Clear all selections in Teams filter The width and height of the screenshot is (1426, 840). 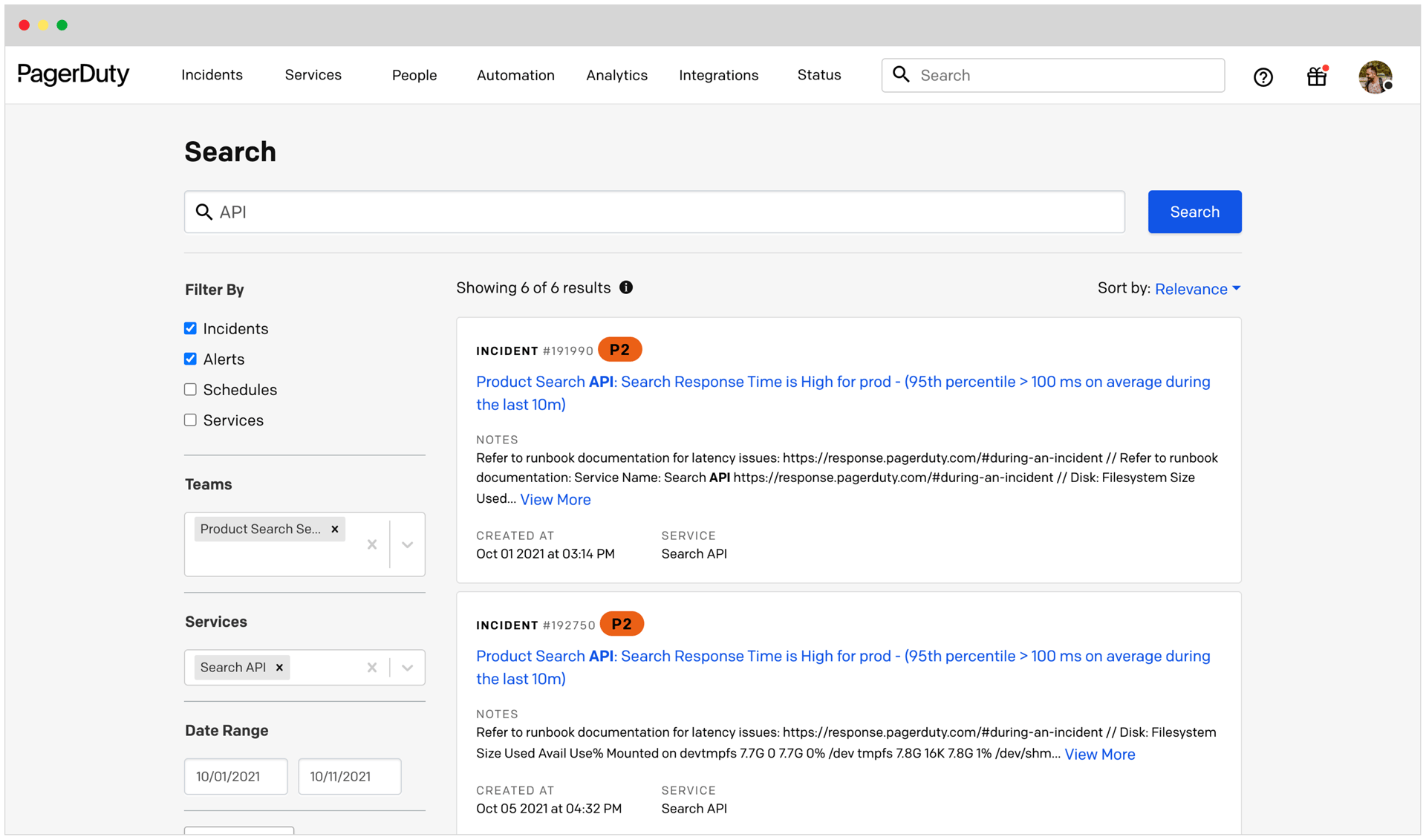(372, 544)
